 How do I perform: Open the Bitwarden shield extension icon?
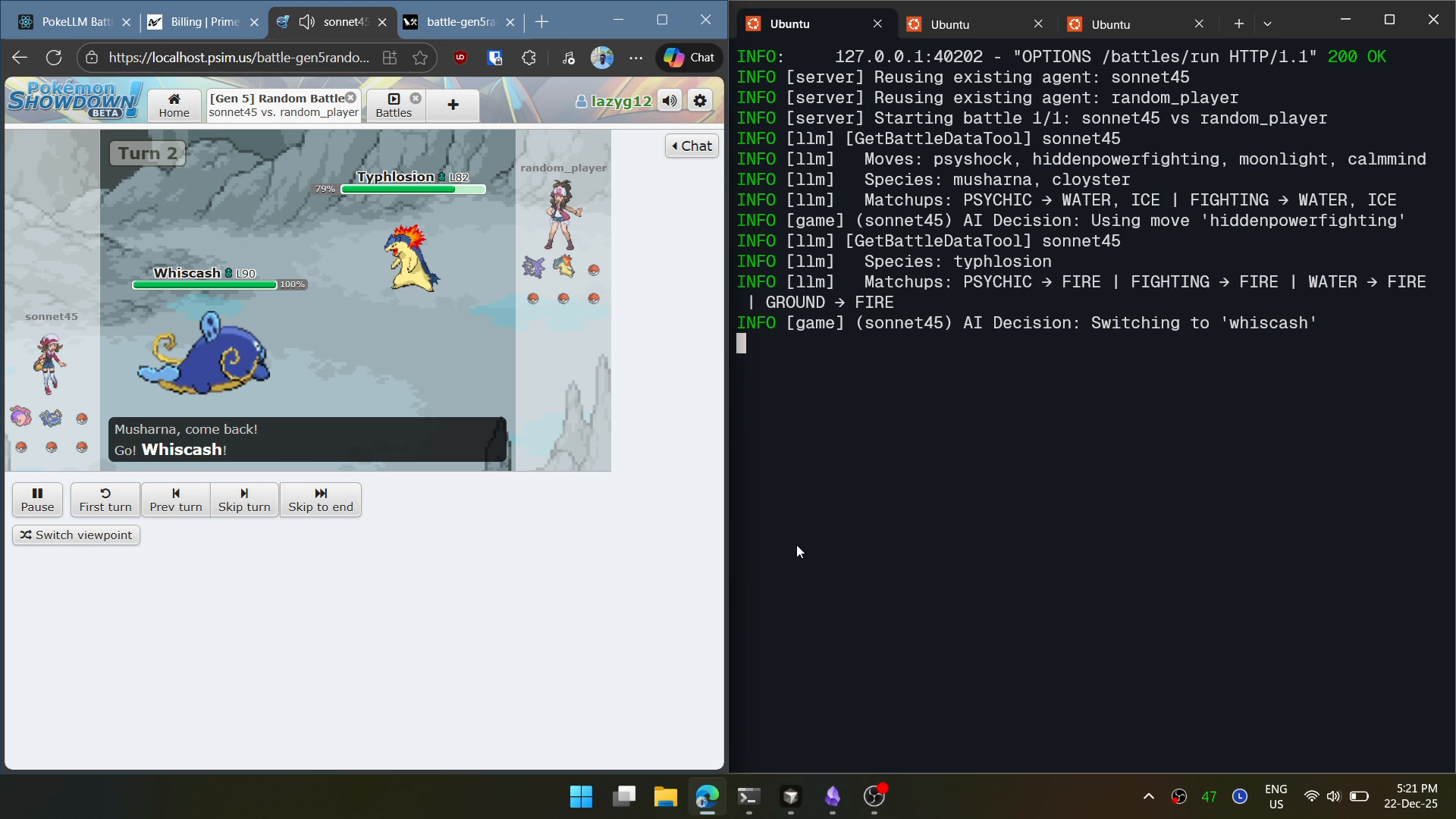(494, 58)
